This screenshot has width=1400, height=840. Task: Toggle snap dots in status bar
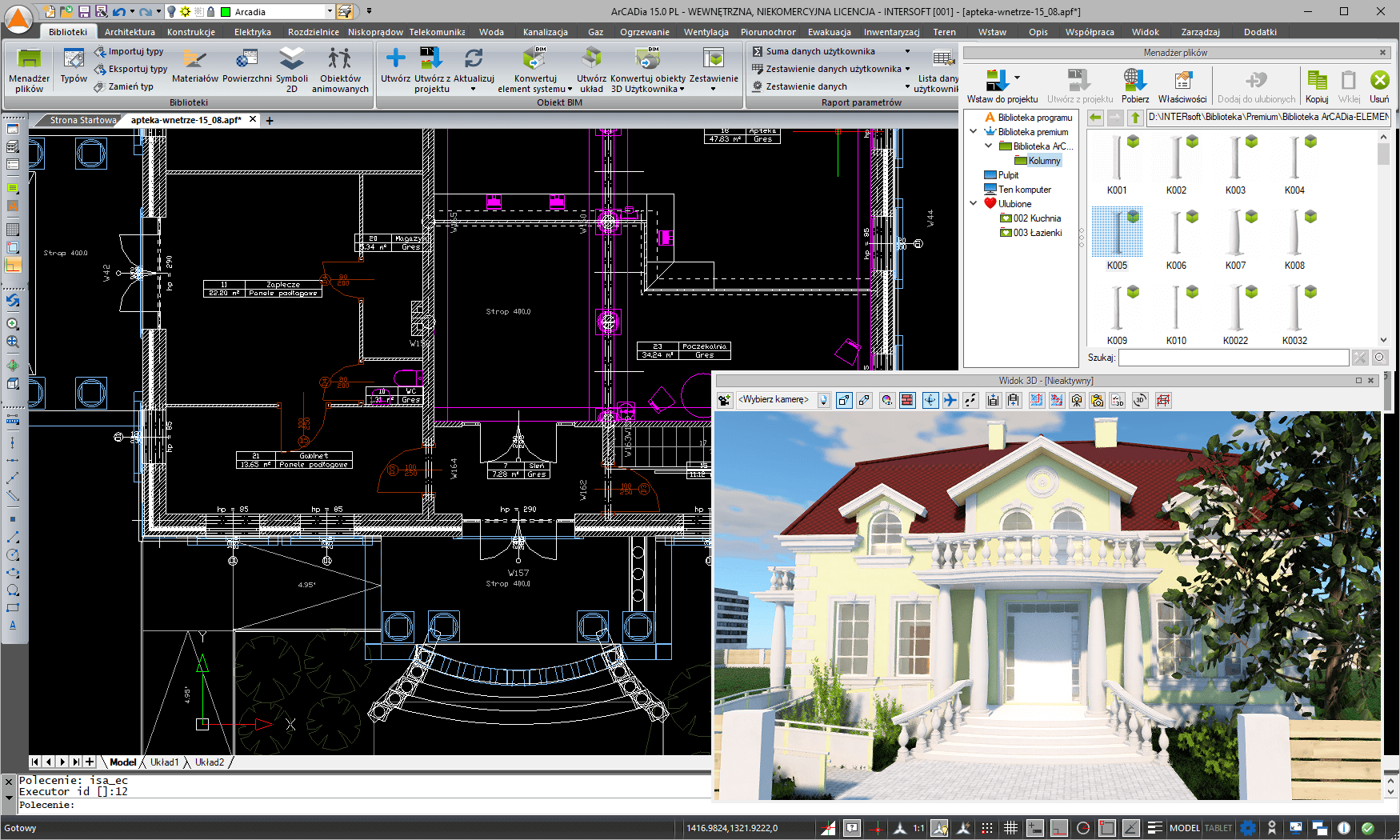987,828
